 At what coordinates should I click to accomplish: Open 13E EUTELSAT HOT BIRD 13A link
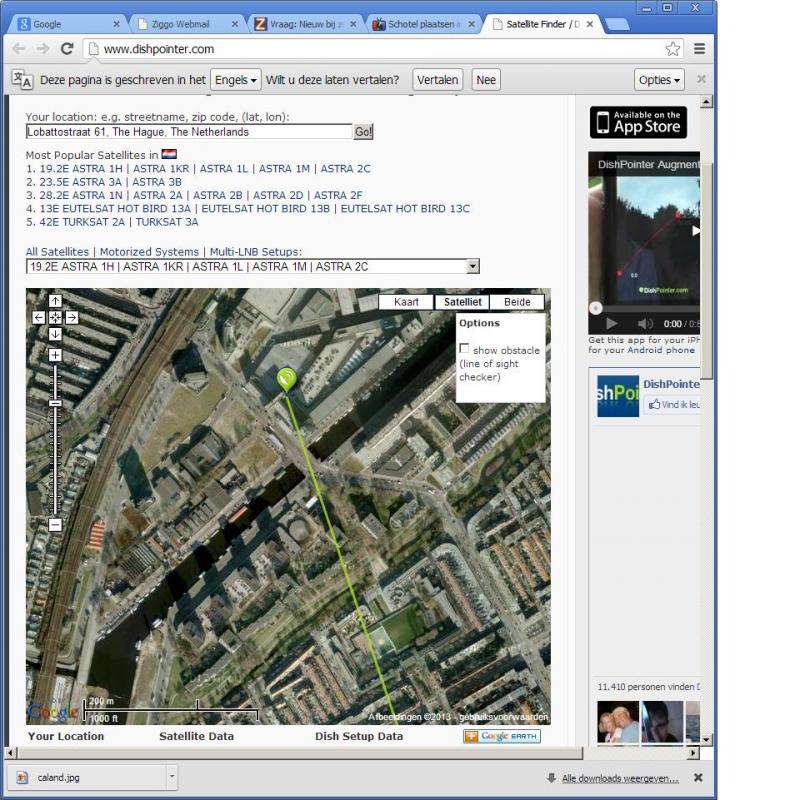click(115, 208)
